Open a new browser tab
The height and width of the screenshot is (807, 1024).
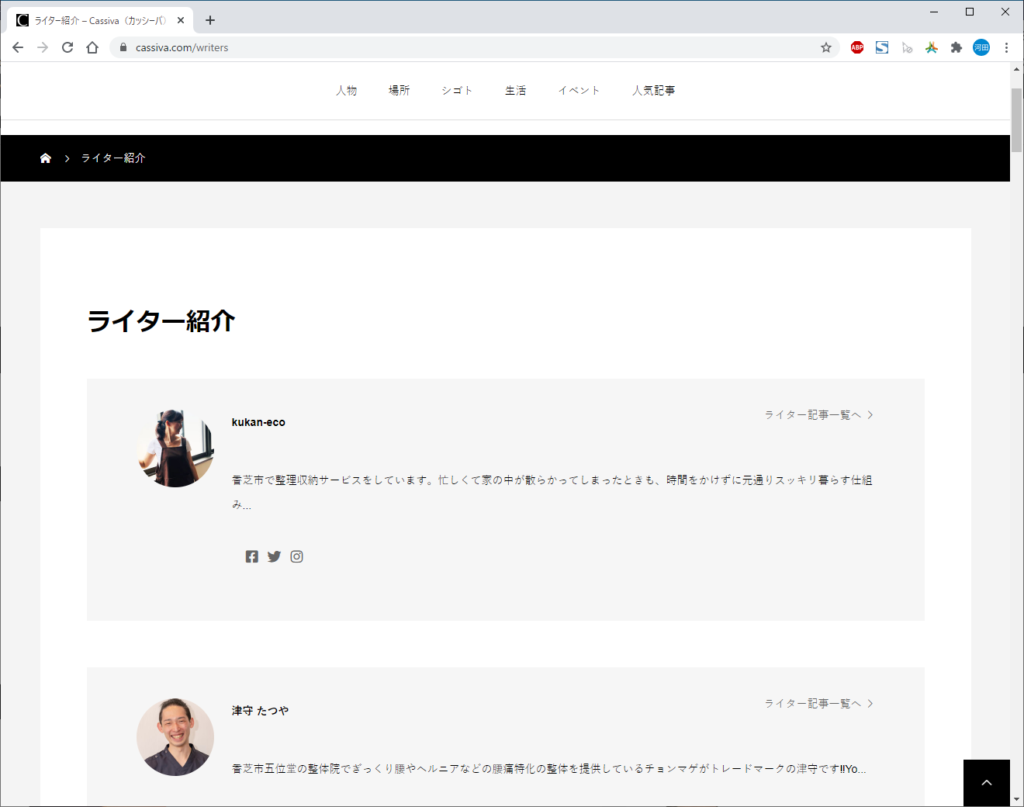point(210,20)
